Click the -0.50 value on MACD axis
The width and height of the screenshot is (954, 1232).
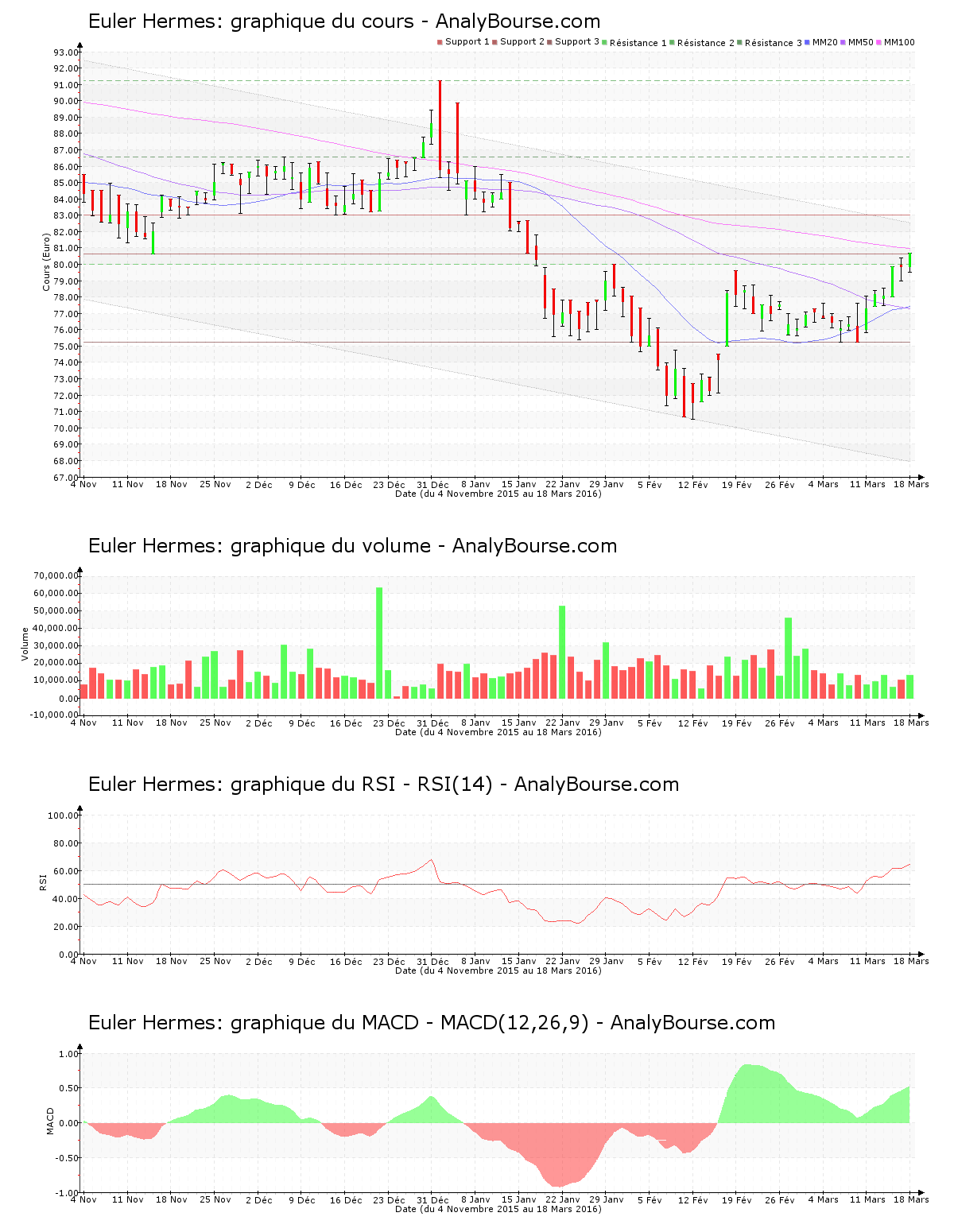point(67,1158)
